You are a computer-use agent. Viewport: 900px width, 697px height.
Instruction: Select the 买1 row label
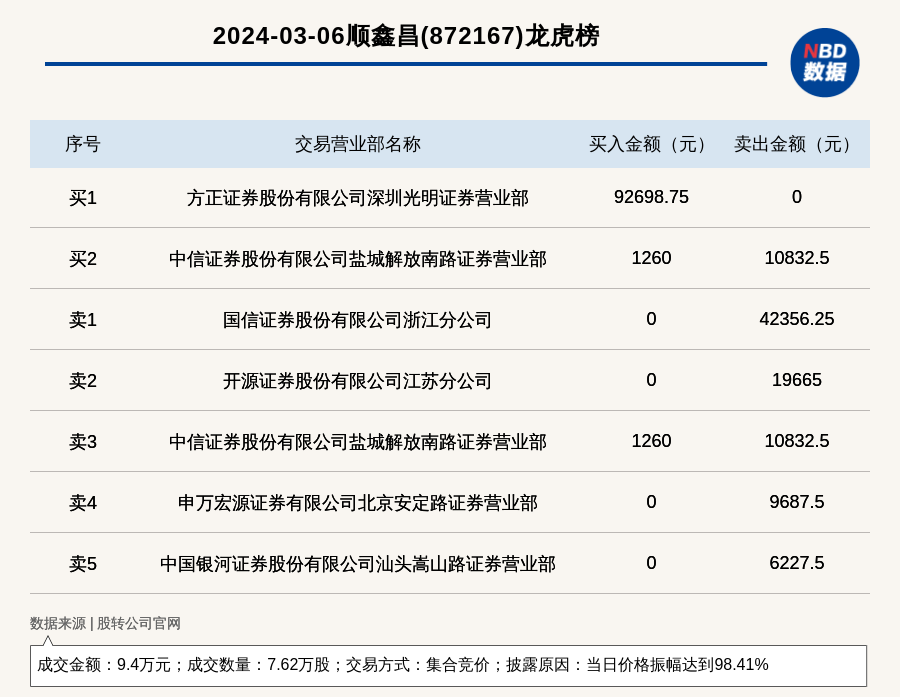83,198
